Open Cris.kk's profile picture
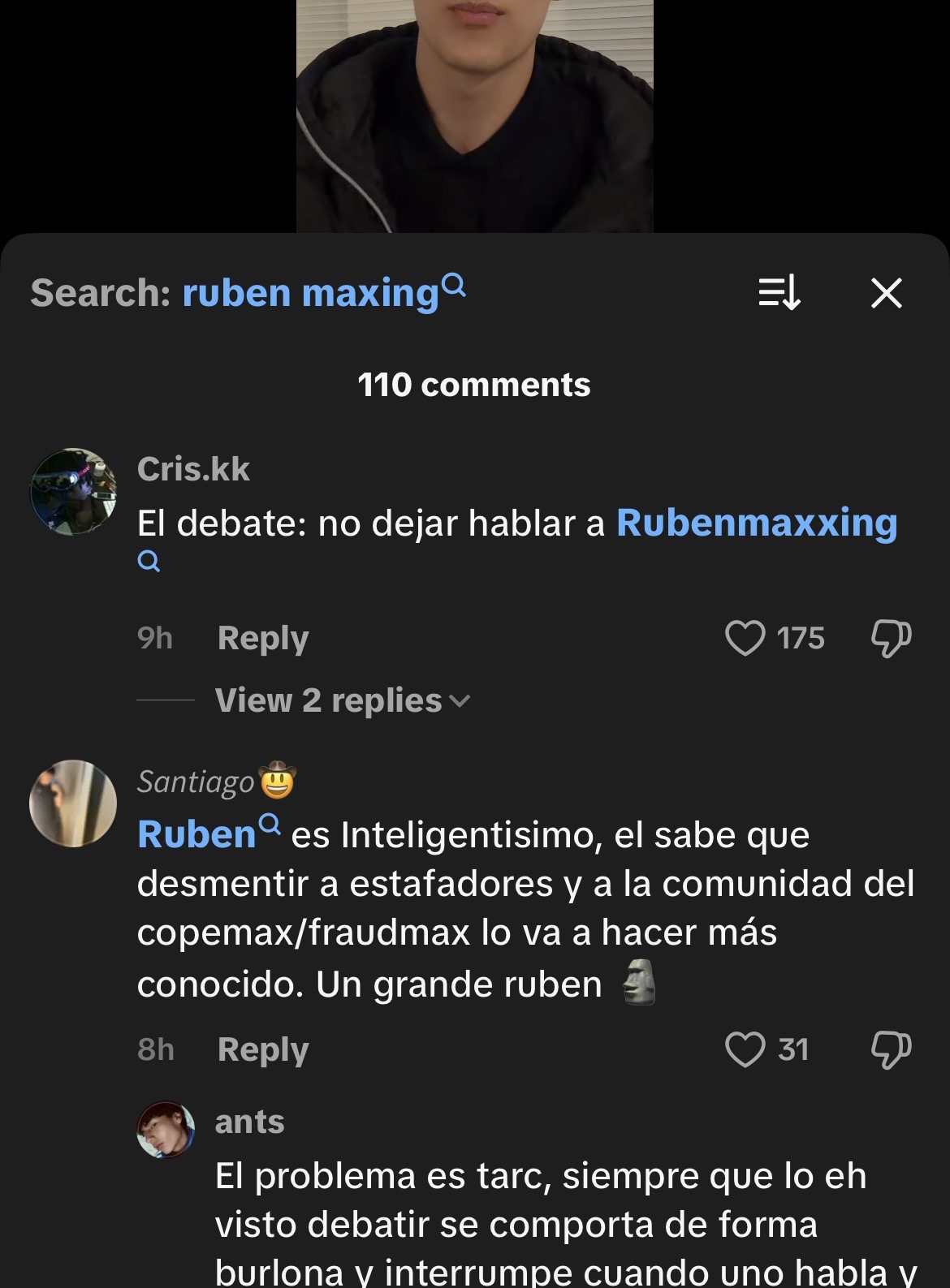This screenshot has height=1288, width=950. coord(73,491)
